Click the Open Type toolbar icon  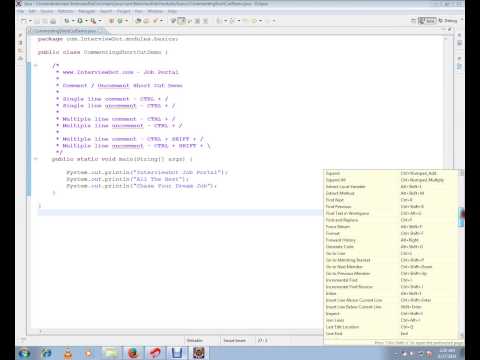coord(138,21)
